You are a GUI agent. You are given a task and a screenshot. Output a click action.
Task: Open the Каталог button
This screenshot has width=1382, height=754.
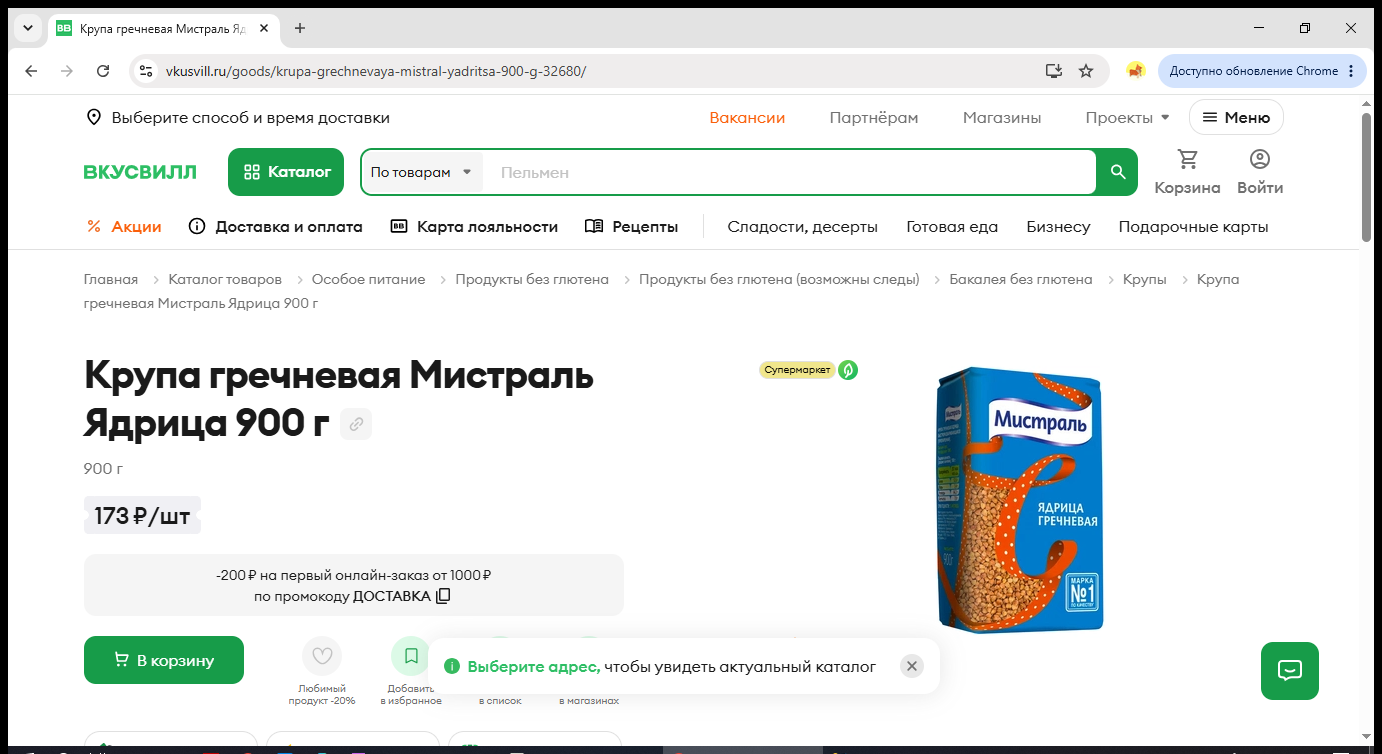(286, 172)
